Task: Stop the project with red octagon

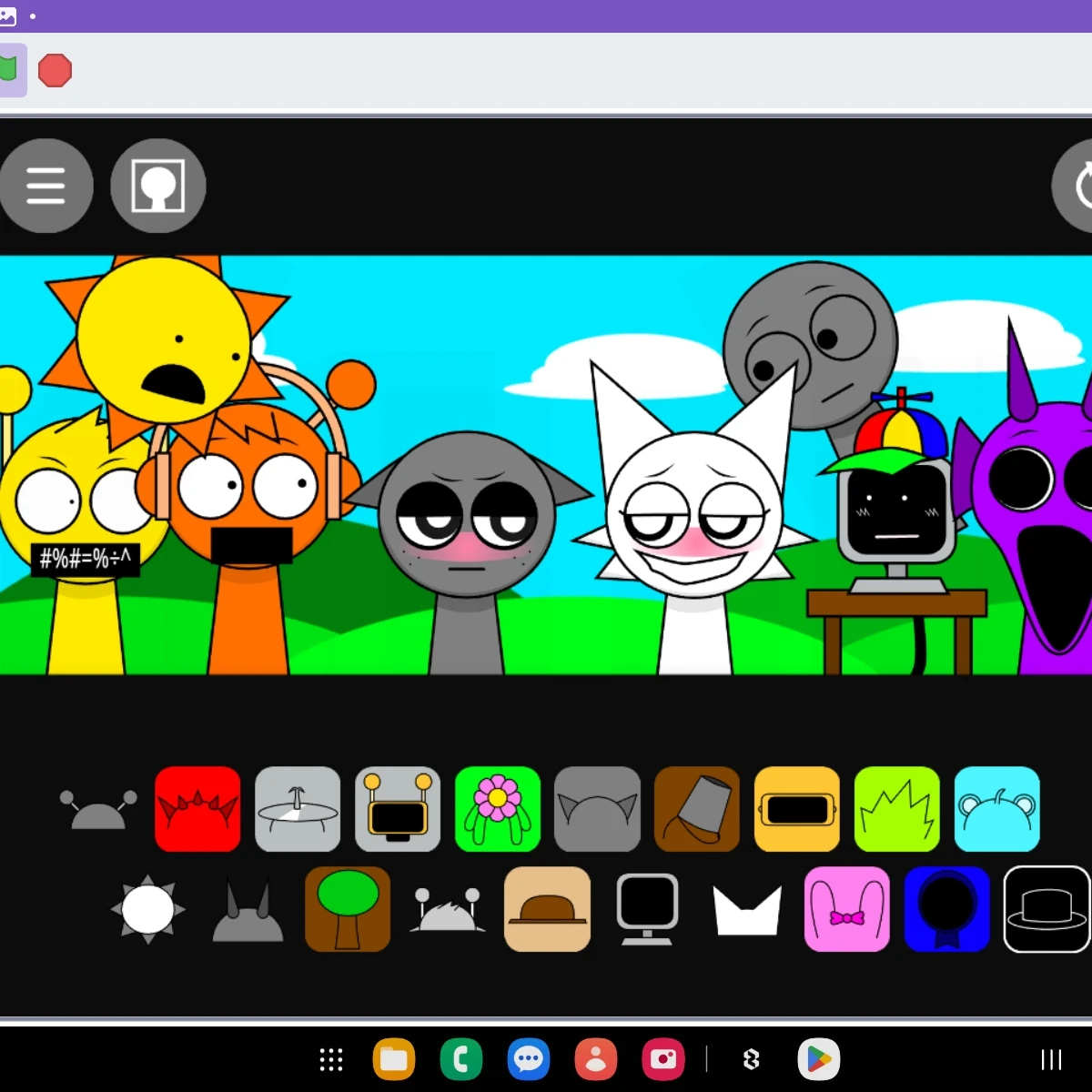Action: [x=56, y=70]
